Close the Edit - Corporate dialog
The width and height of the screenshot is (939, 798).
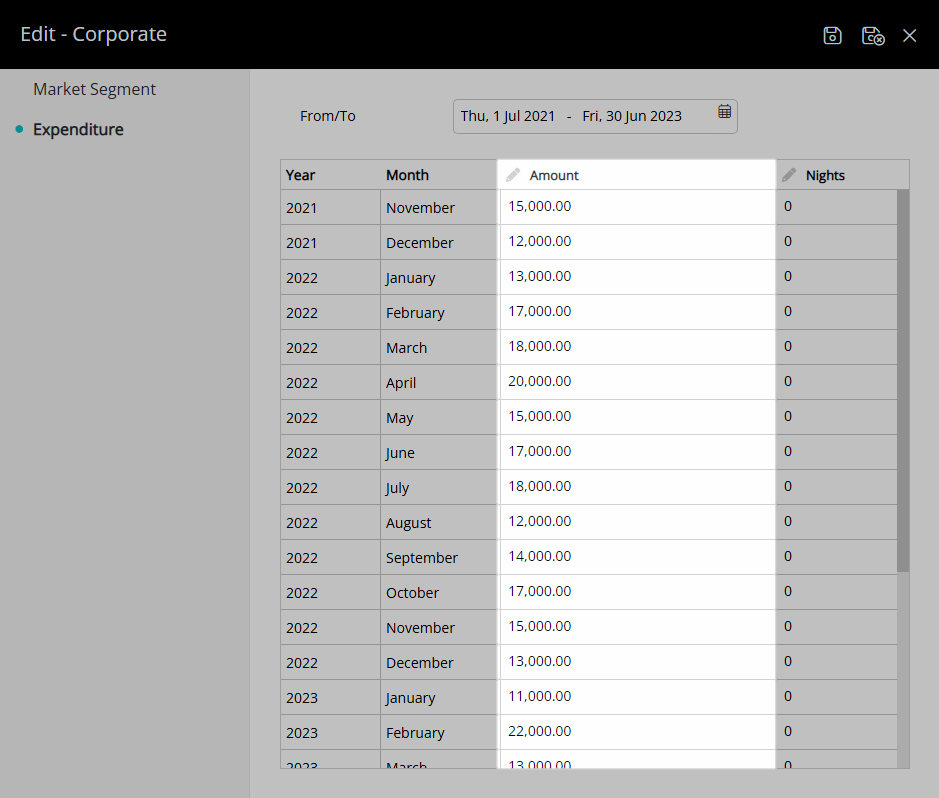click(x=910, y=36)
